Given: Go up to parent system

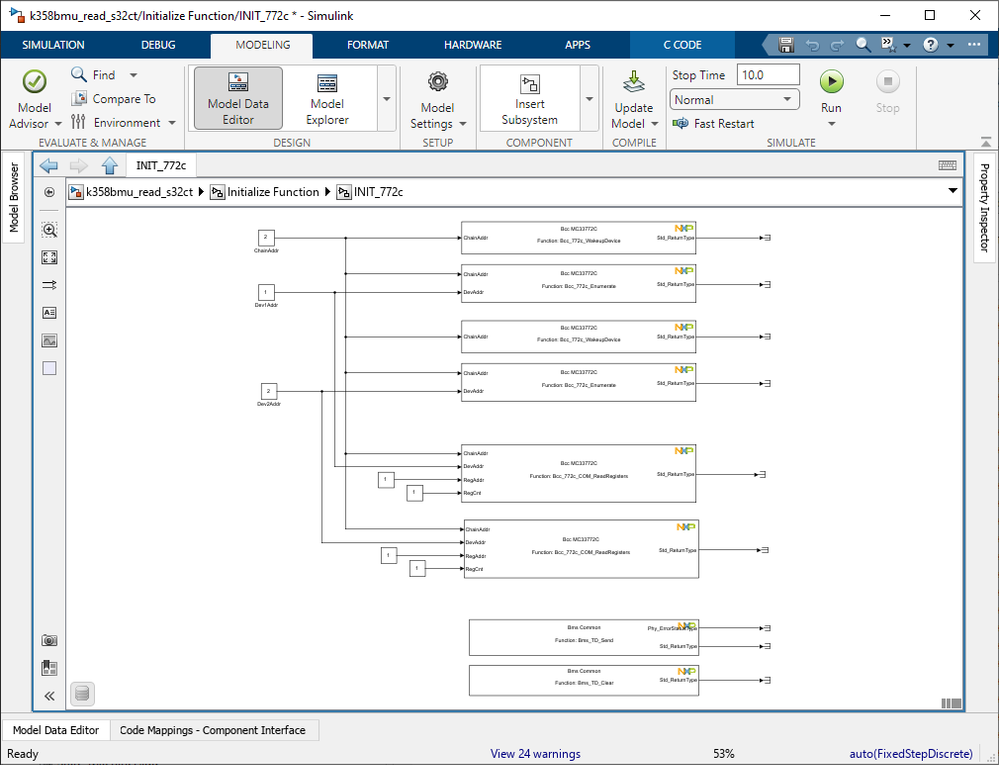Looking at the screenshot, I should [x=110, y=166].
